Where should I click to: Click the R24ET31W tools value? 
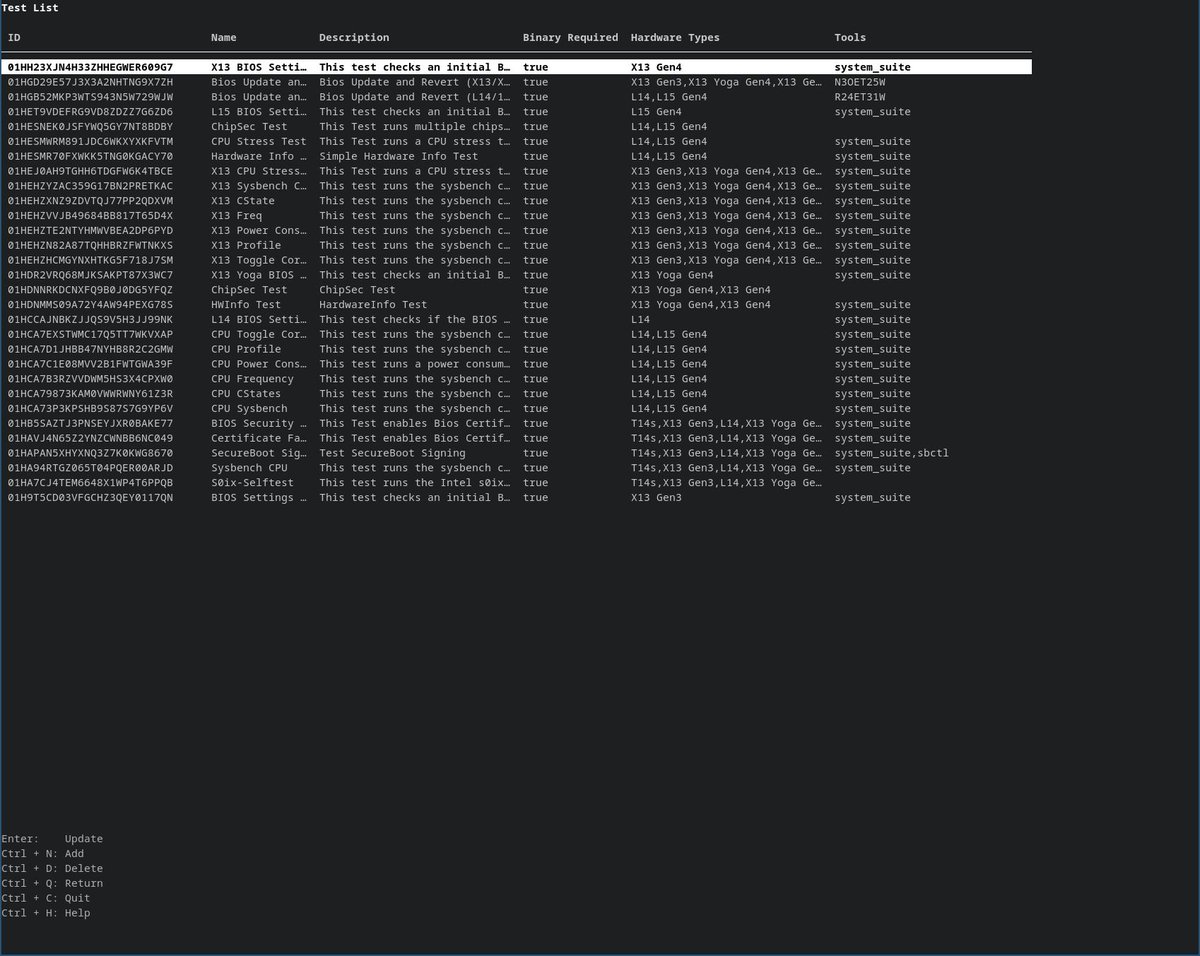[860, 97]
